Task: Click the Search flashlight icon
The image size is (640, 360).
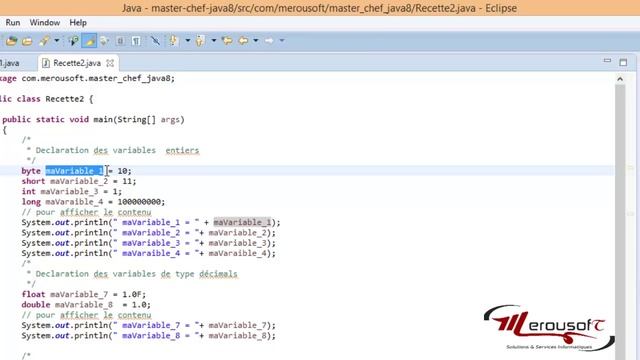Action: point(44,40)
